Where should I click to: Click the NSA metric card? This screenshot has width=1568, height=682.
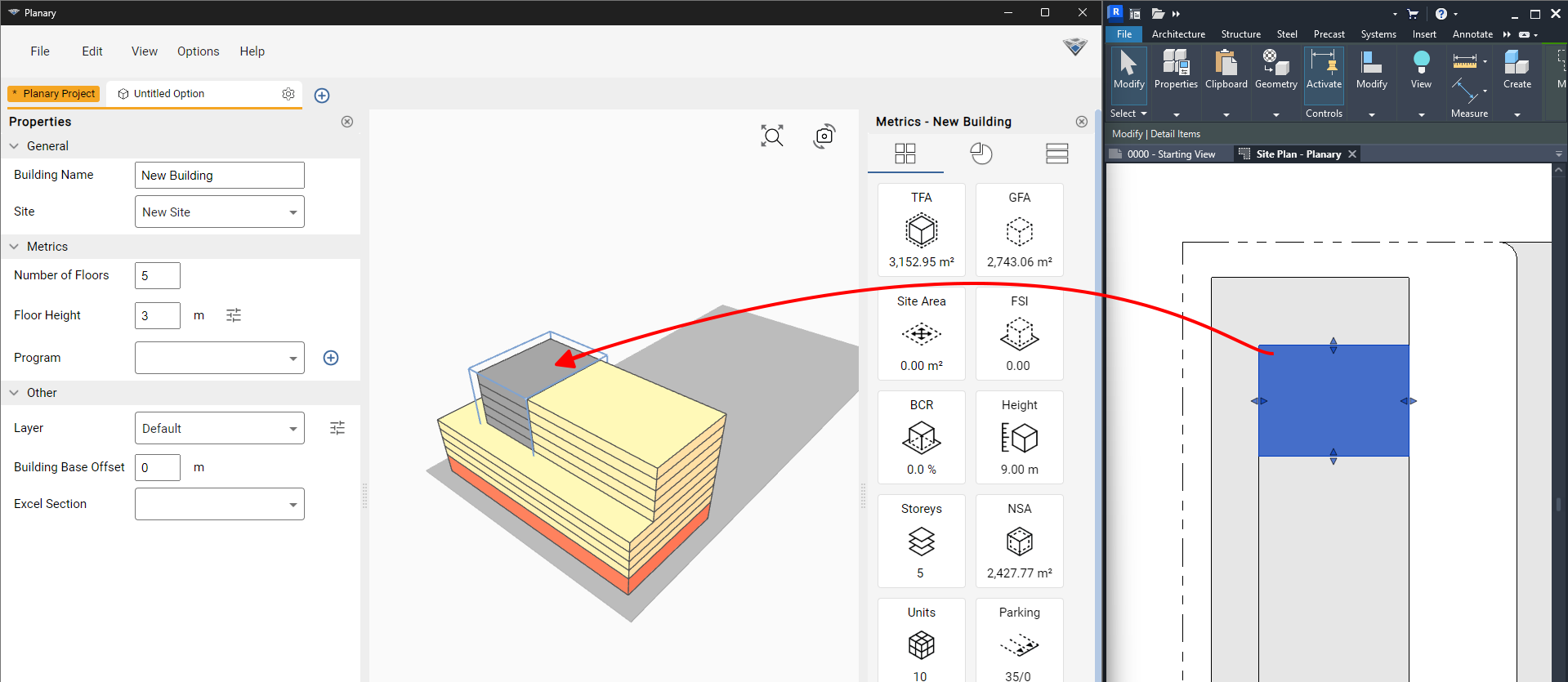point(1020,541)
